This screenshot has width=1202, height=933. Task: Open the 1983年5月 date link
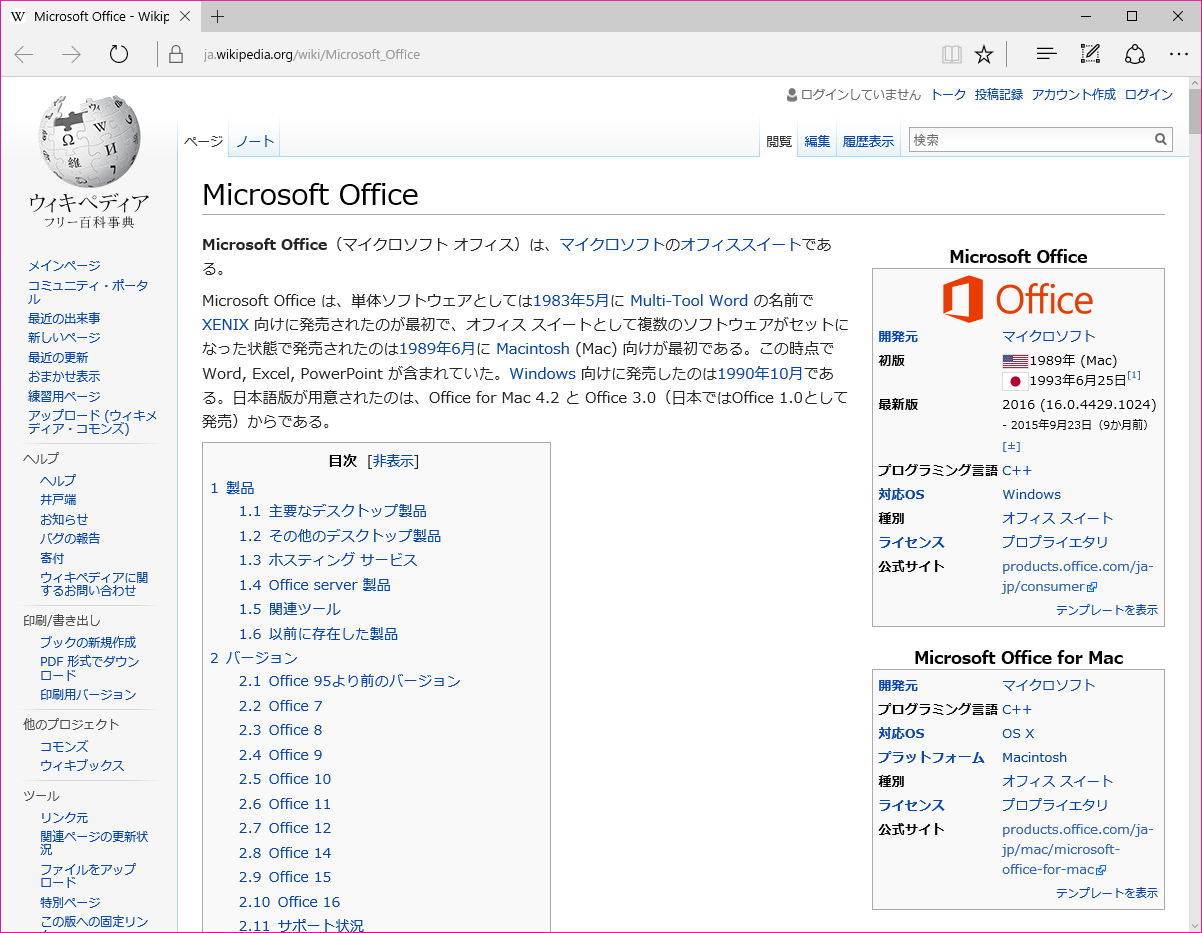(x=571, y=300)
